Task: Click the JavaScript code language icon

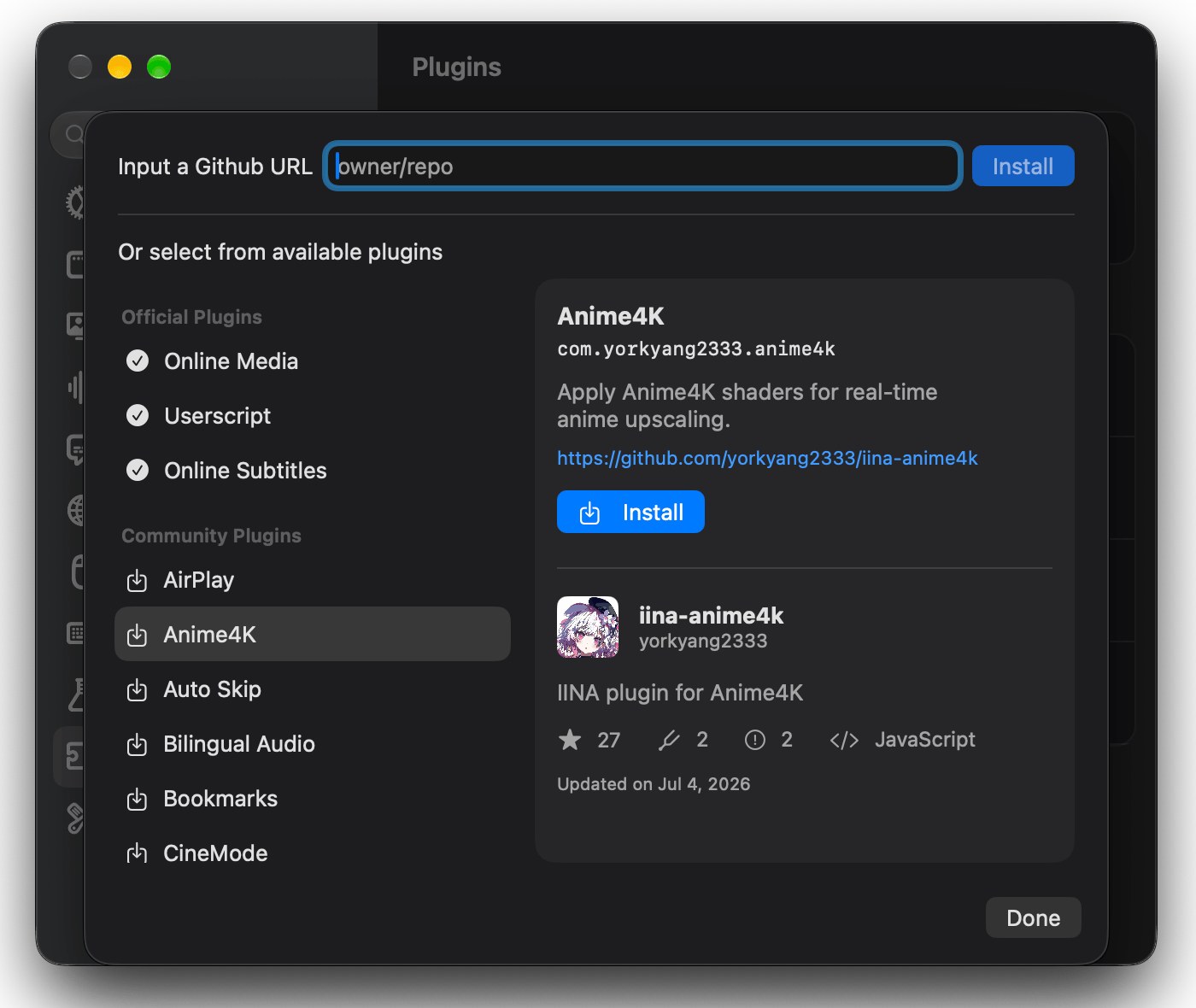Action: click(844, 740)
